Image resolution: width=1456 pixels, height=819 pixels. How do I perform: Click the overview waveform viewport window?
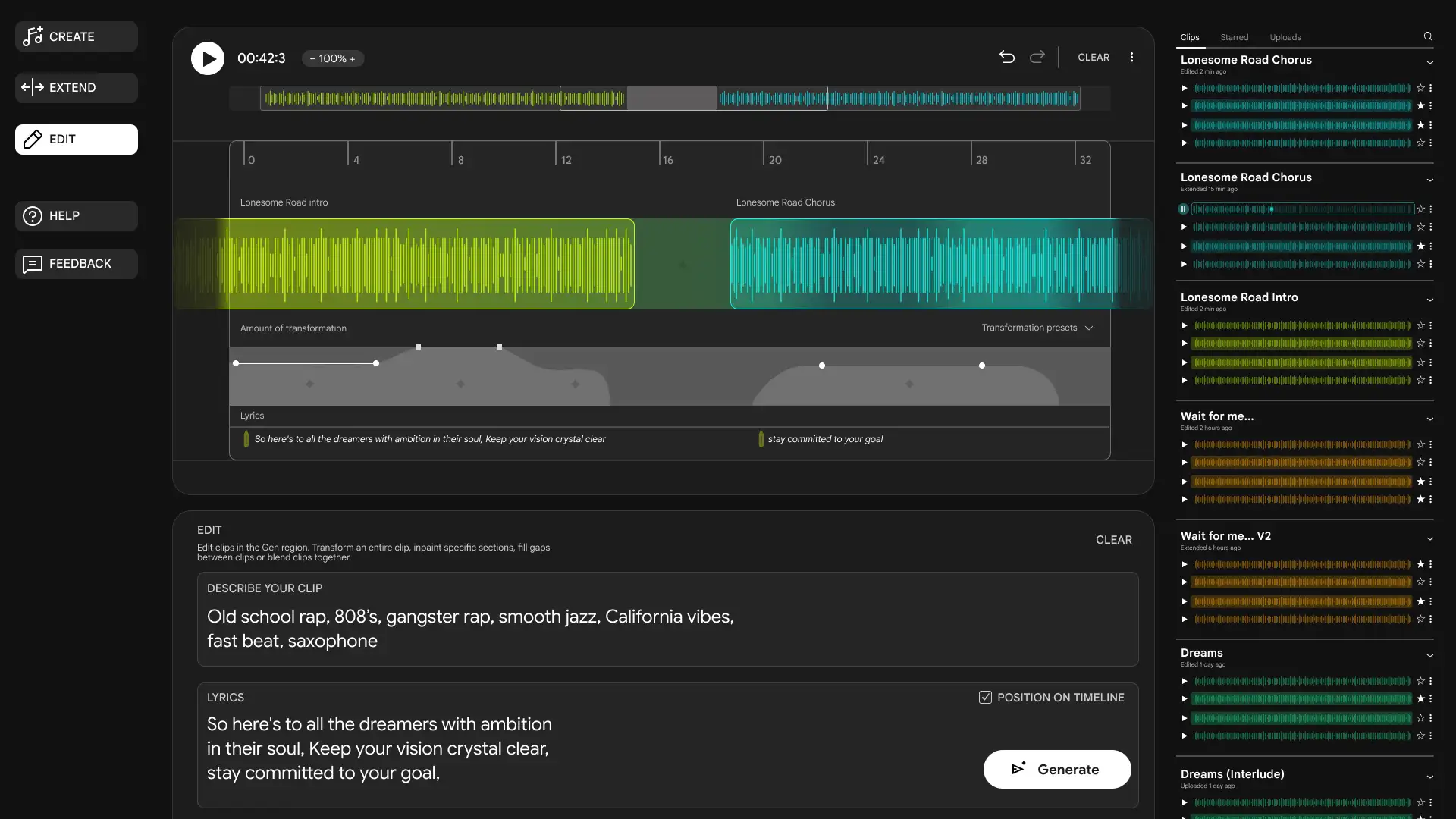[x=694, y=99]
